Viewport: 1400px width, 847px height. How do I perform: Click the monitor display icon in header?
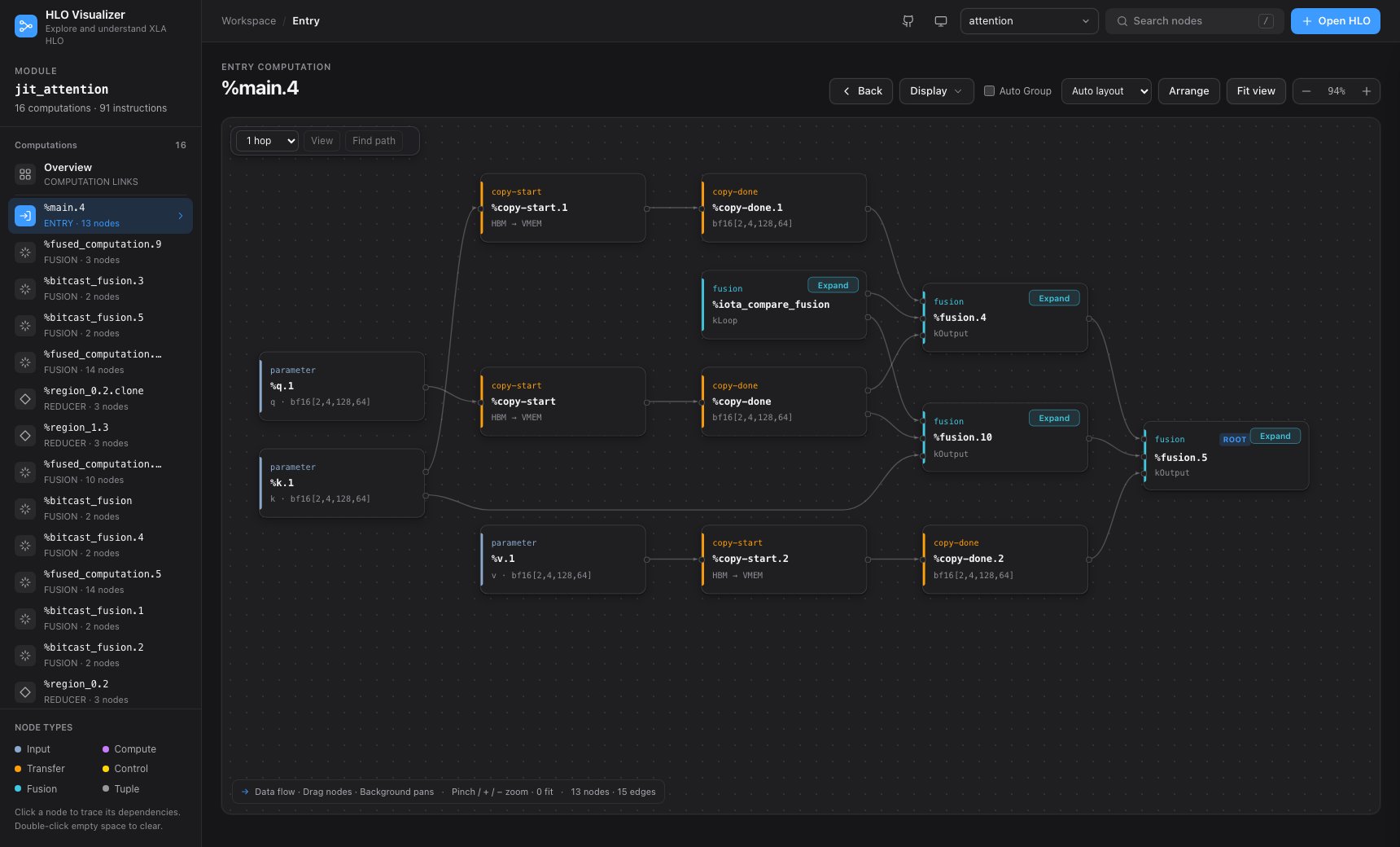tap(941, 21)
